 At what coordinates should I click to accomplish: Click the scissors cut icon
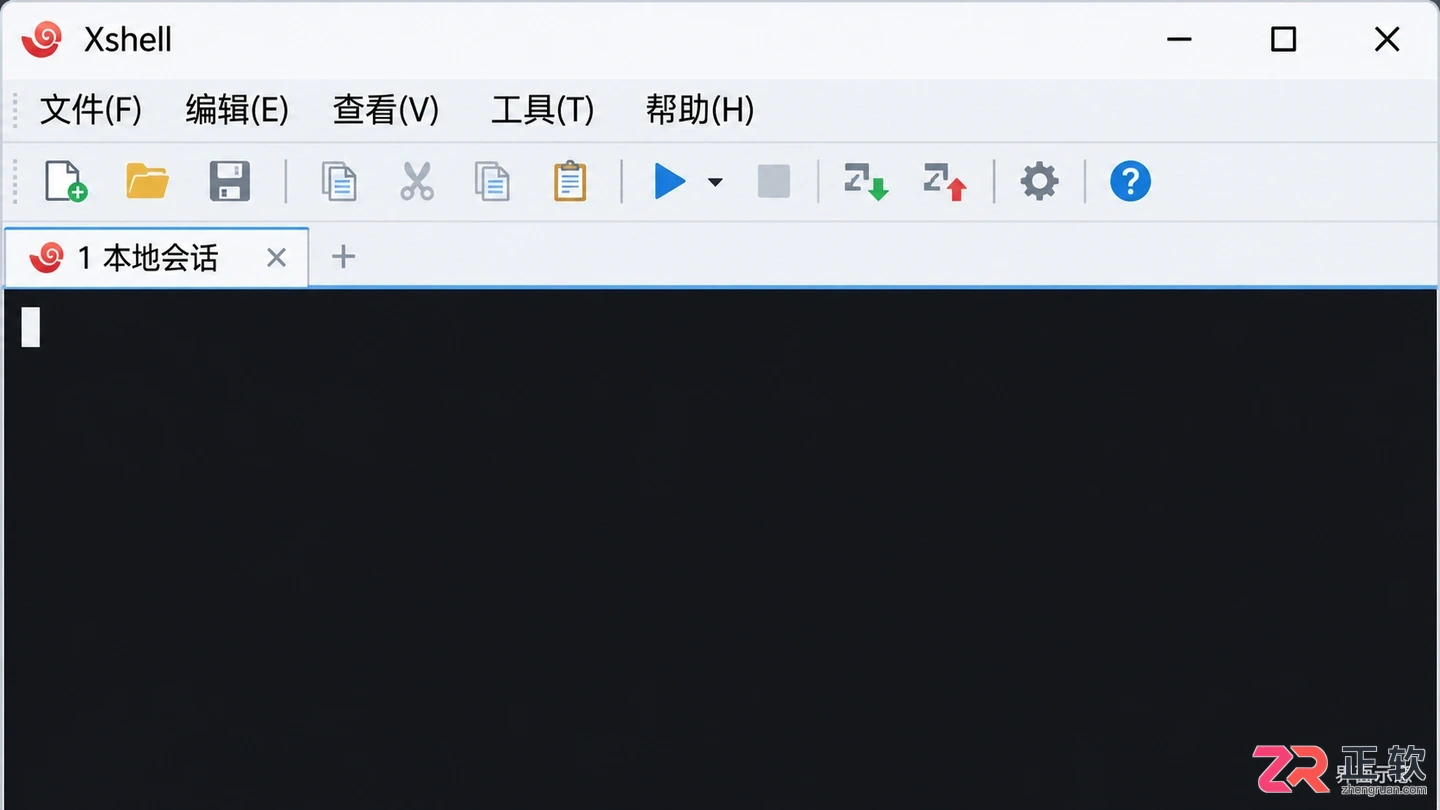coord(417,181)
